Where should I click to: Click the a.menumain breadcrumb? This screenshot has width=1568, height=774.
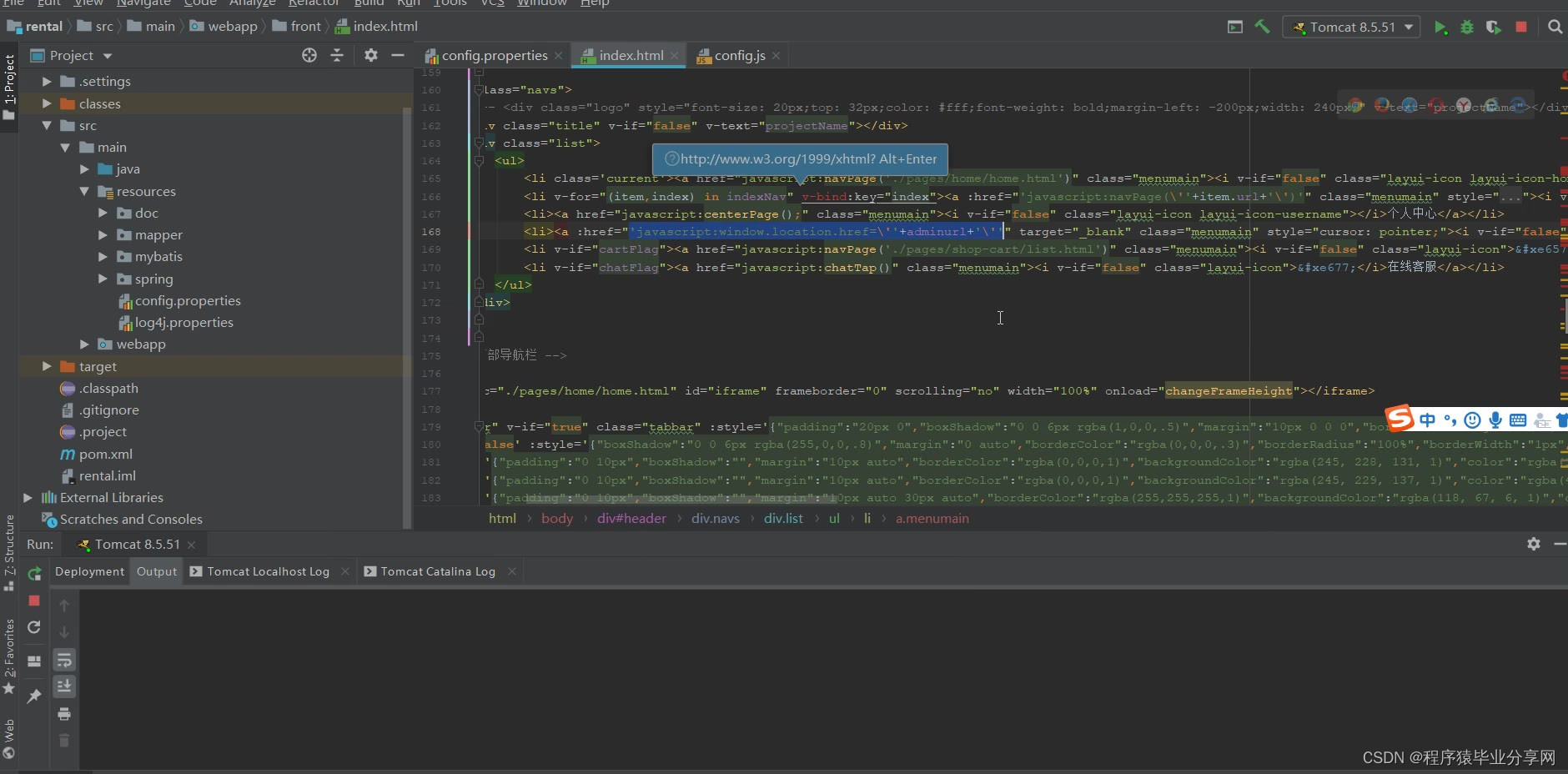tap(932, 518)
